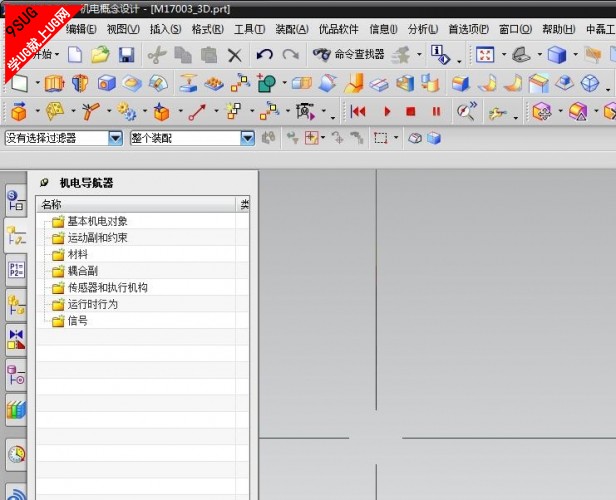The image size is (616, 500).
Task: Open dropdown arrow beside fit view icon
Action: click(x=504, y=54)
